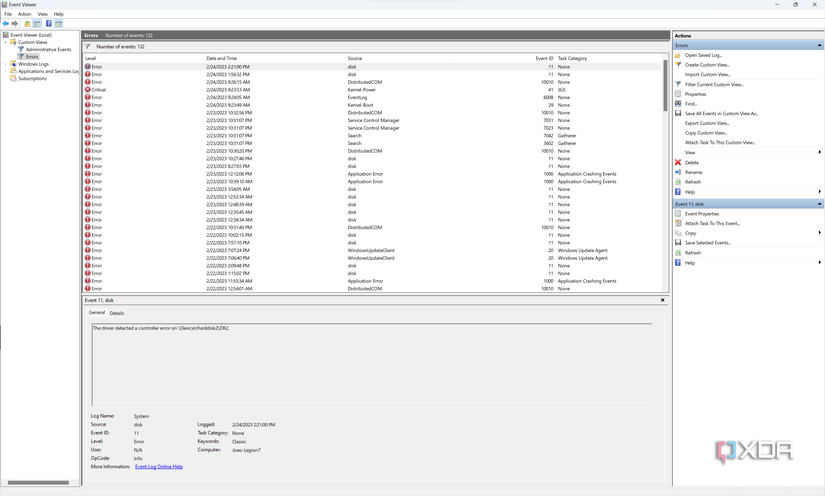Screen dimensions: 825x496
Task: Click the Rename icon in Actions pane
Action: point(678,172)
